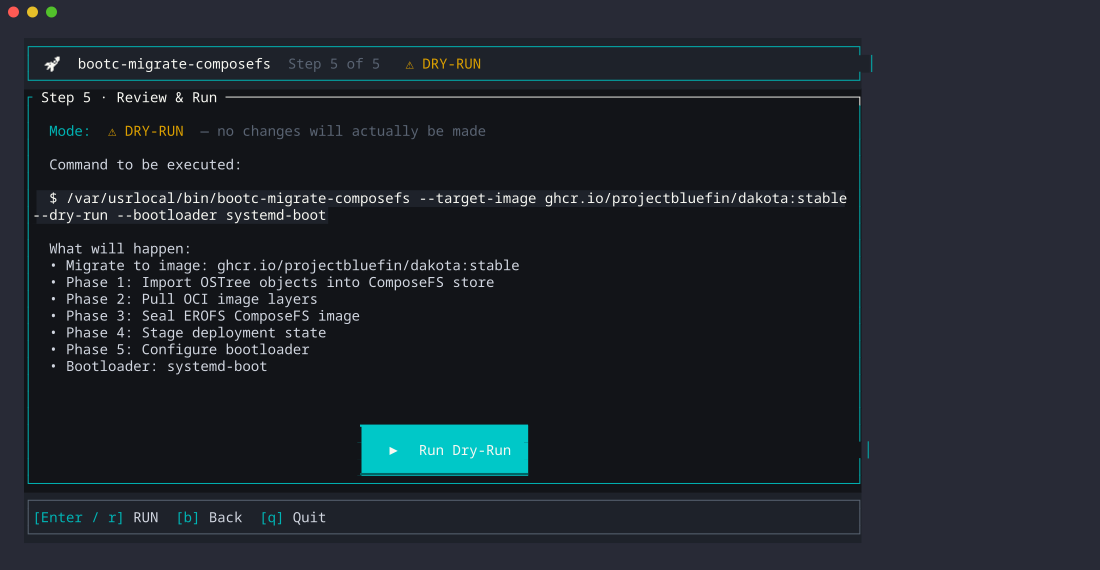Click the 'What will happen:' label
1100x570 pixels.
pos(120,249)
